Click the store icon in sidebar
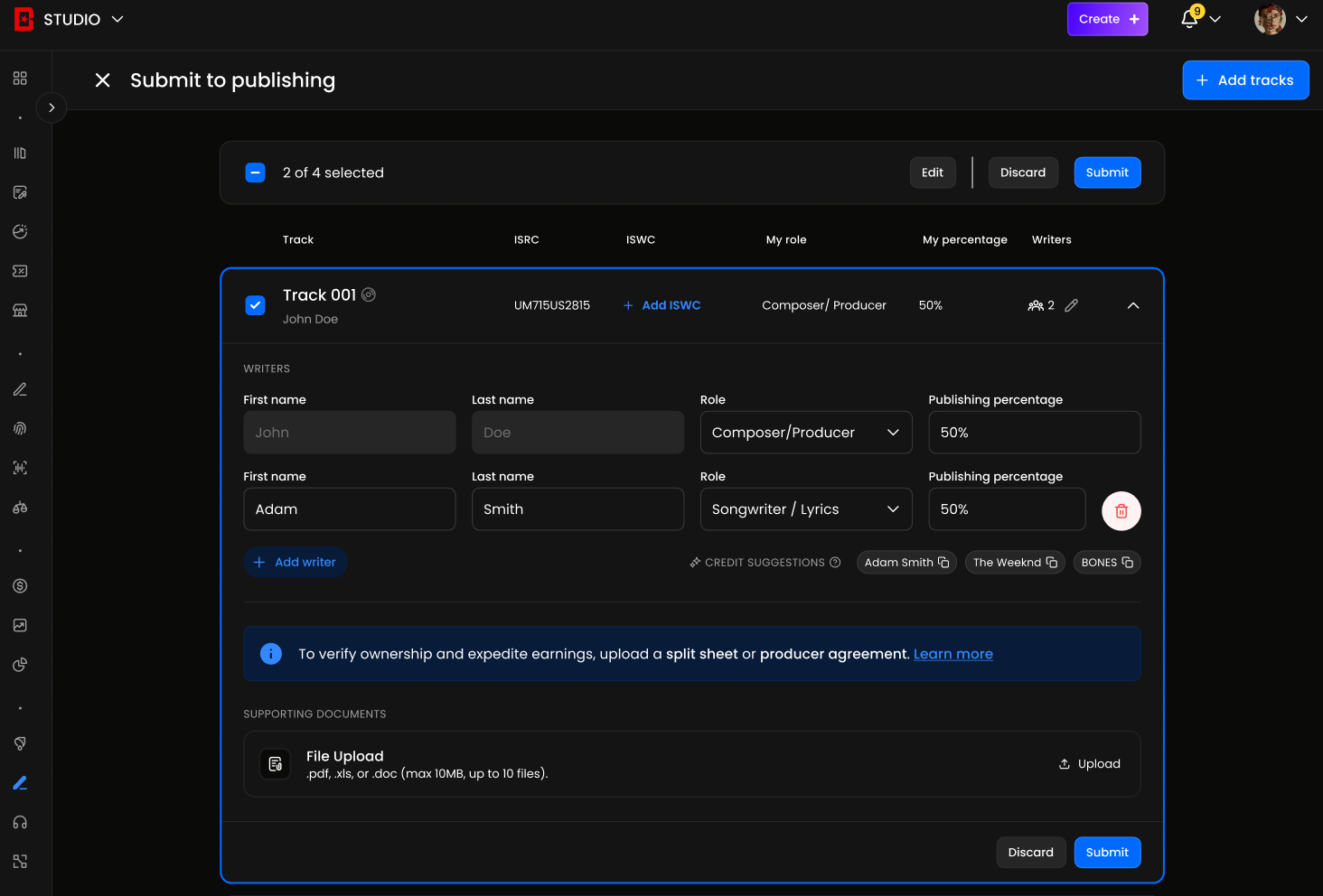This screenshot has width=1323, height=896. [20, 310]
